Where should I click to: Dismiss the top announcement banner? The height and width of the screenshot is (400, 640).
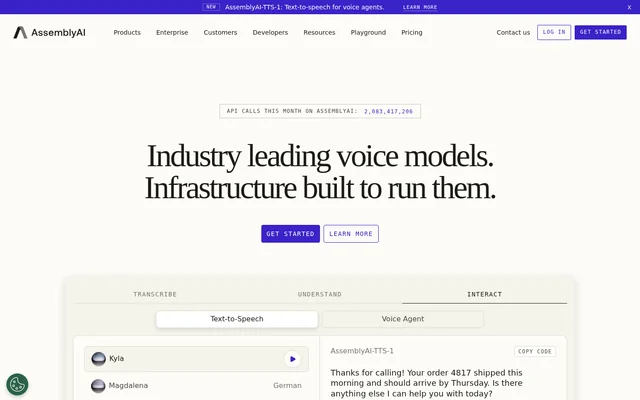click(x=629, y=7)
